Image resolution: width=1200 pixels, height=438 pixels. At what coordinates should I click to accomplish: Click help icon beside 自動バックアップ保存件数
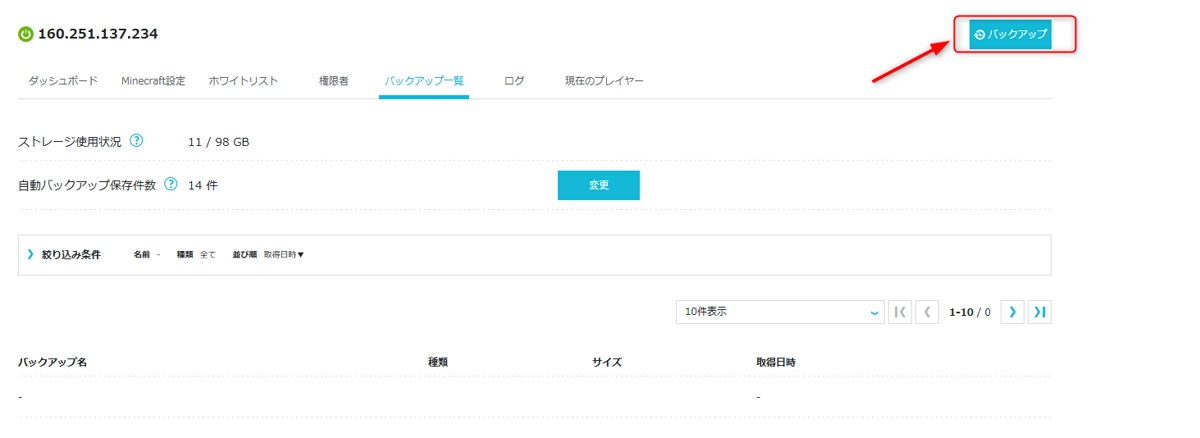pyautogui.click(x=171, y=185)
